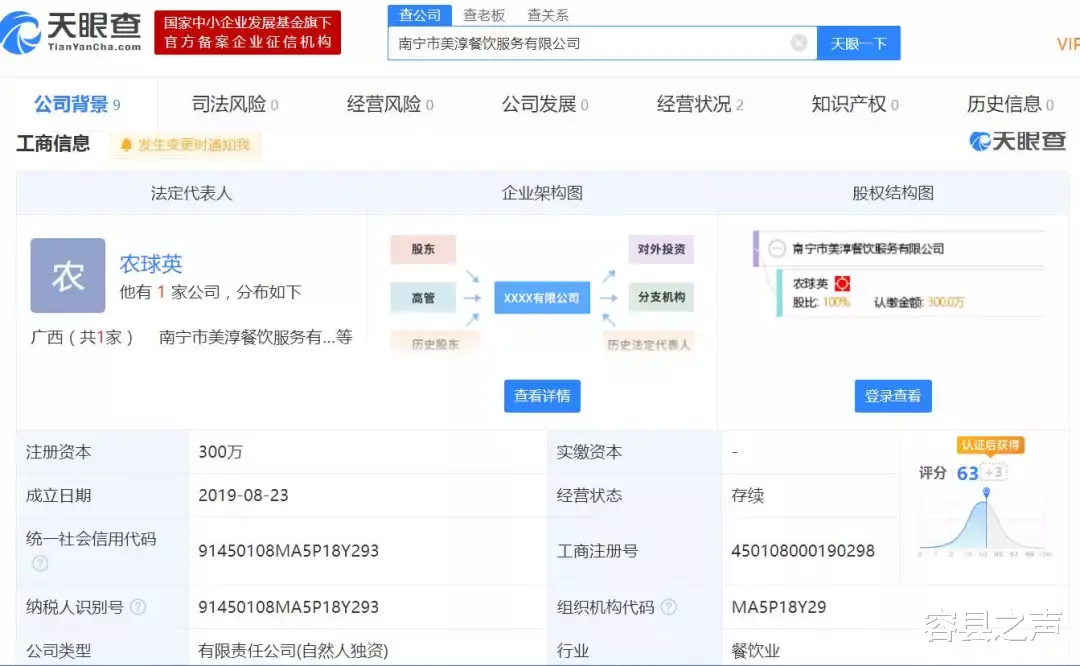Open the 发生变更时通知我 bell notification
Screen dimensions: 1080x666
[x=185, y=144]
